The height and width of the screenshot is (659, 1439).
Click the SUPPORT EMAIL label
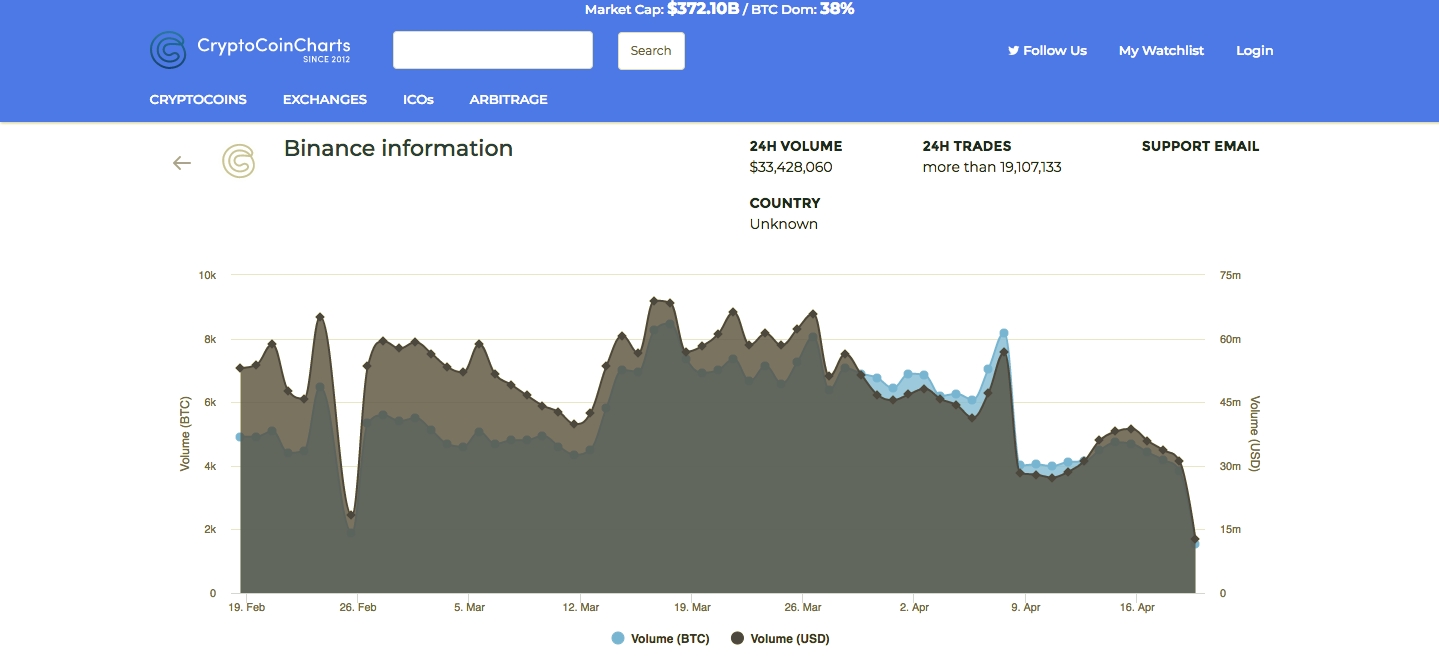(x=1200, y=146)
